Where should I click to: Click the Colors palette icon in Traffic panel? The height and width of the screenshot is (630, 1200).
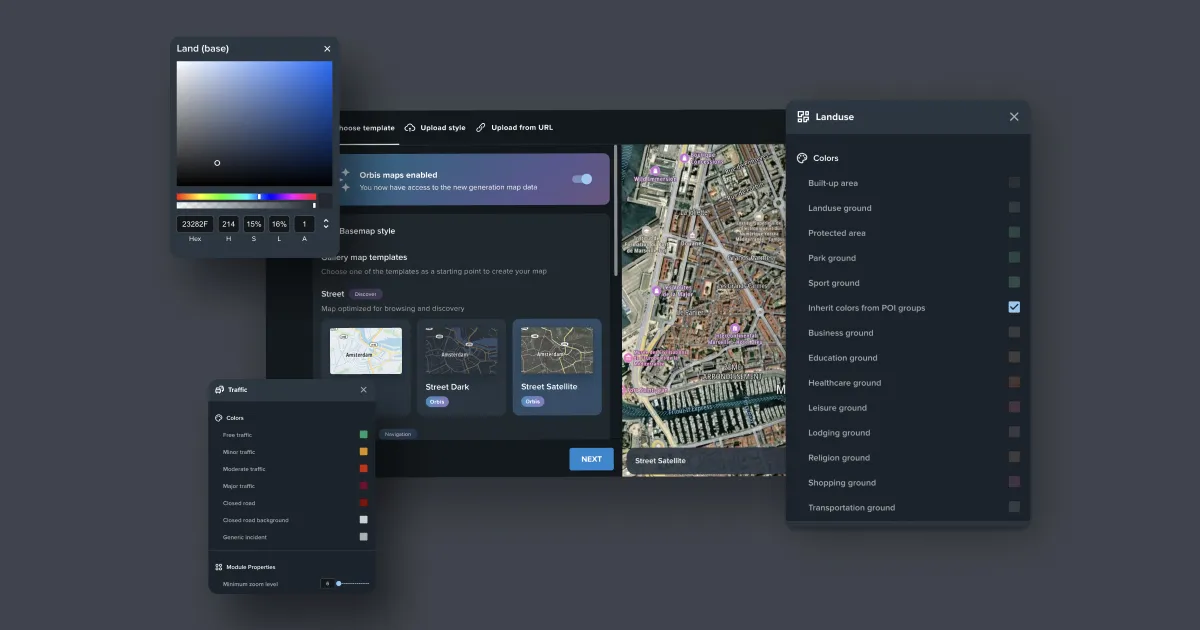click(x=219, y=418)
